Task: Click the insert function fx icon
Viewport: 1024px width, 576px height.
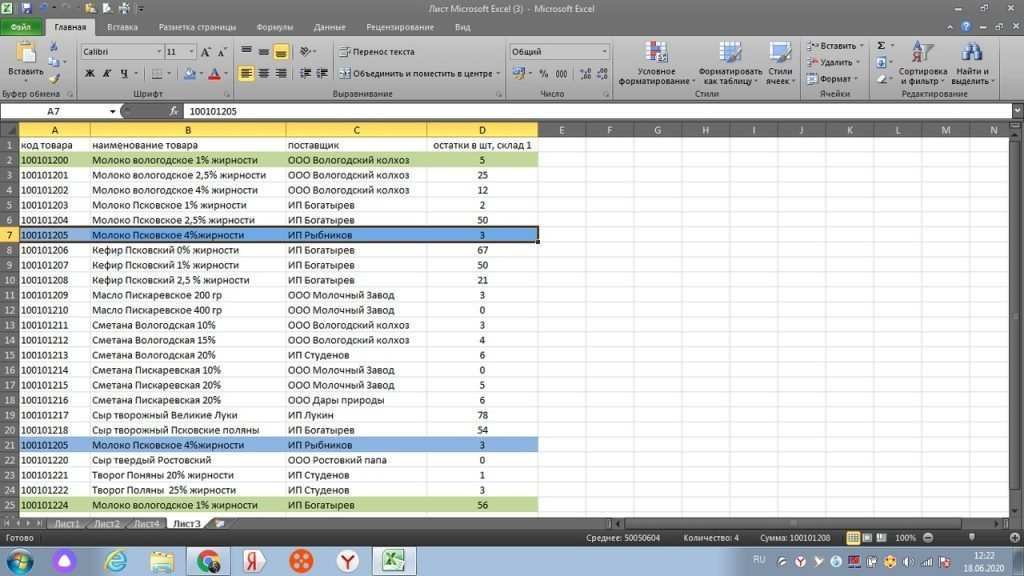Action: tap(173, 112)
